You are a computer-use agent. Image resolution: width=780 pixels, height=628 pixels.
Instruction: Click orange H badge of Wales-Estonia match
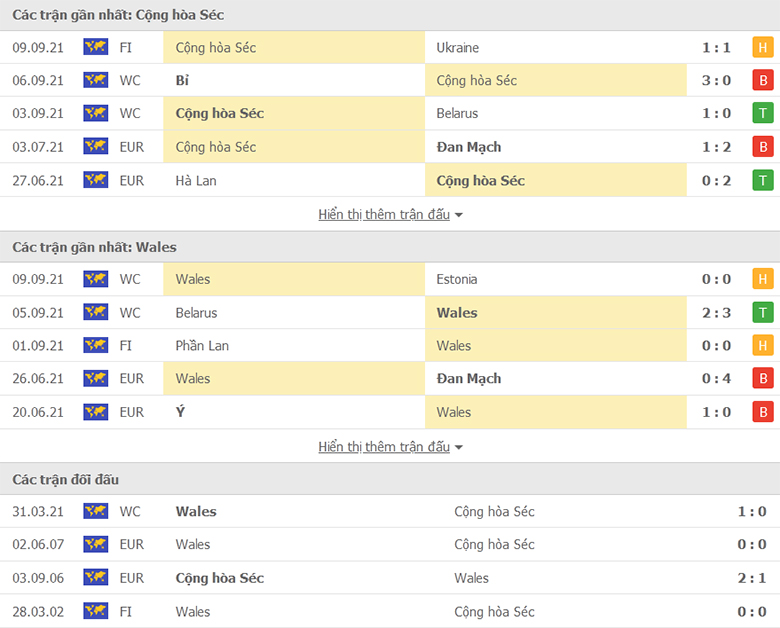pos(763,279)
